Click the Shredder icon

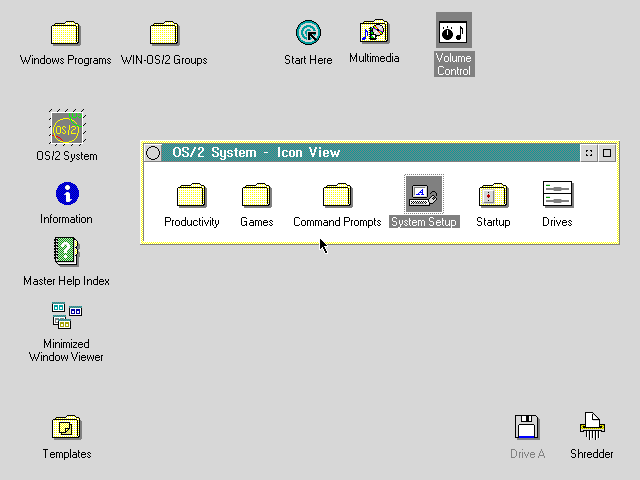[x=592, y=426]
